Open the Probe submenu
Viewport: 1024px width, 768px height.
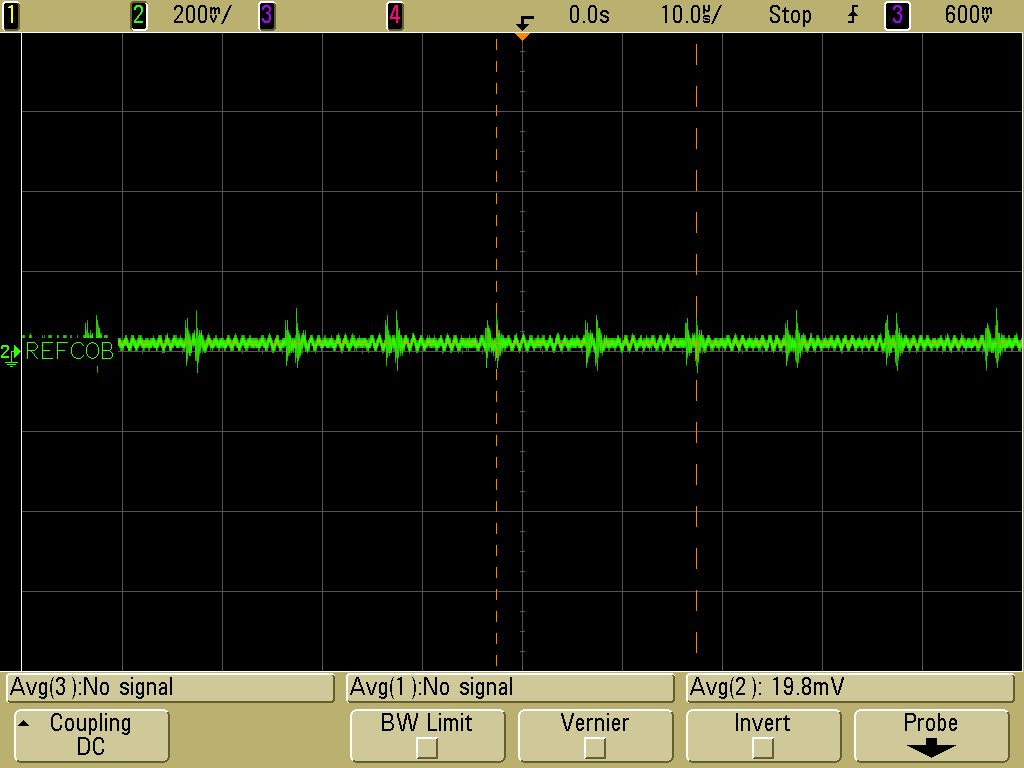931,735
